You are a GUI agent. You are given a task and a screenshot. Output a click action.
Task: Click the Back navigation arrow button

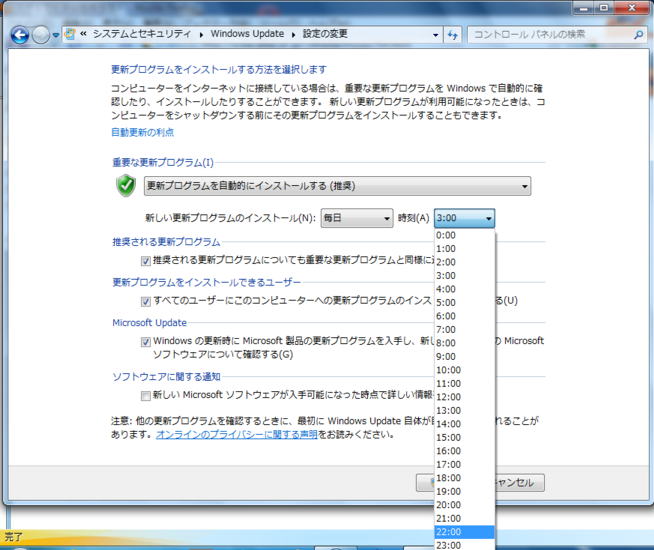[x=20, y=35]
